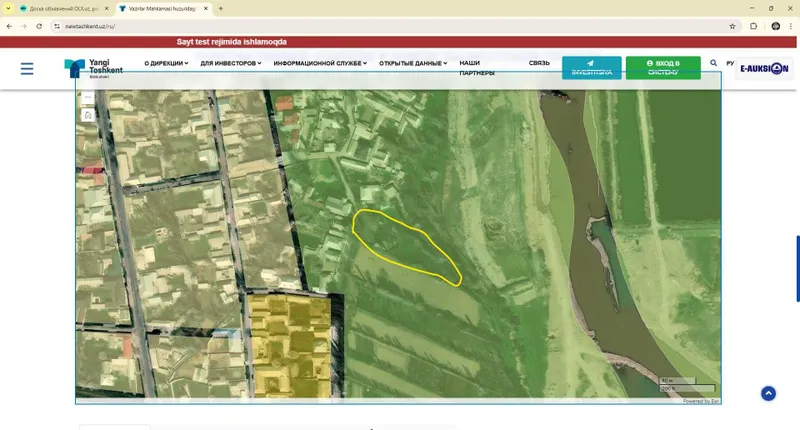The width and height of the screenshot is (800, 430).
Task: Open the СВЯЗЬ menu item
Action: [539, 63]
